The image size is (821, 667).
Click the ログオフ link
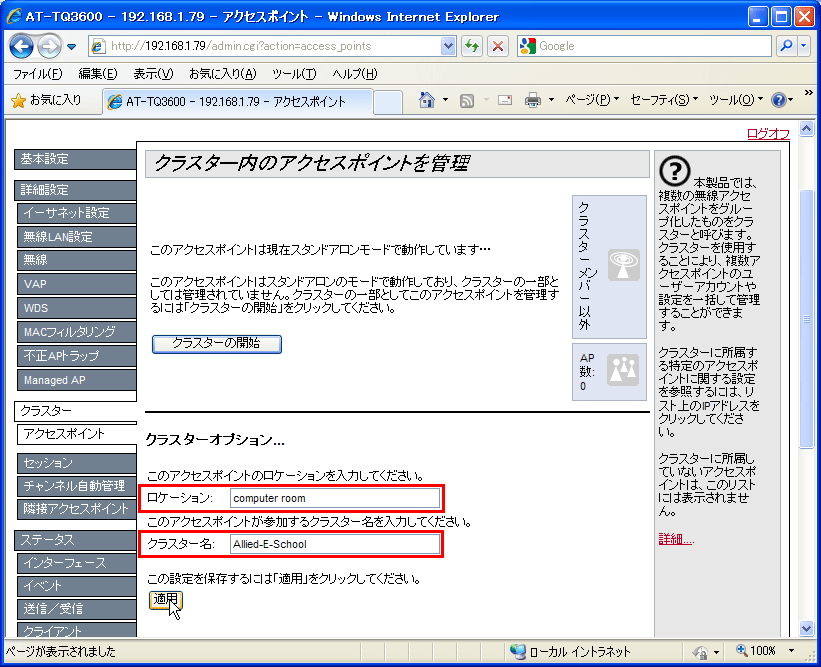[x=768, y=134]
